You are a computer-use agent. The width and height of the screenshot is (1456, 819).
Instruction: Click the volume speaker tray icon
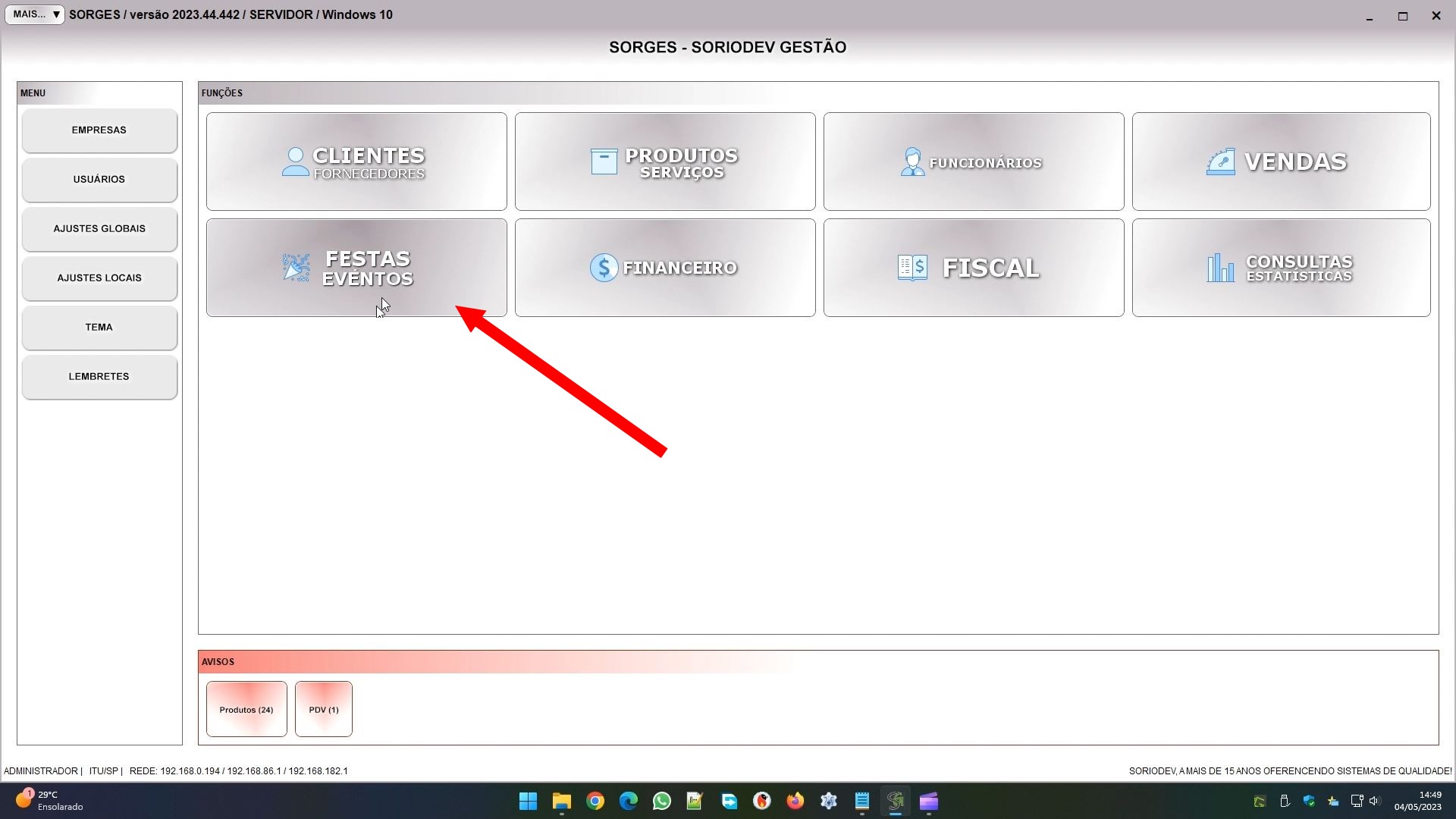point(1375,801)
